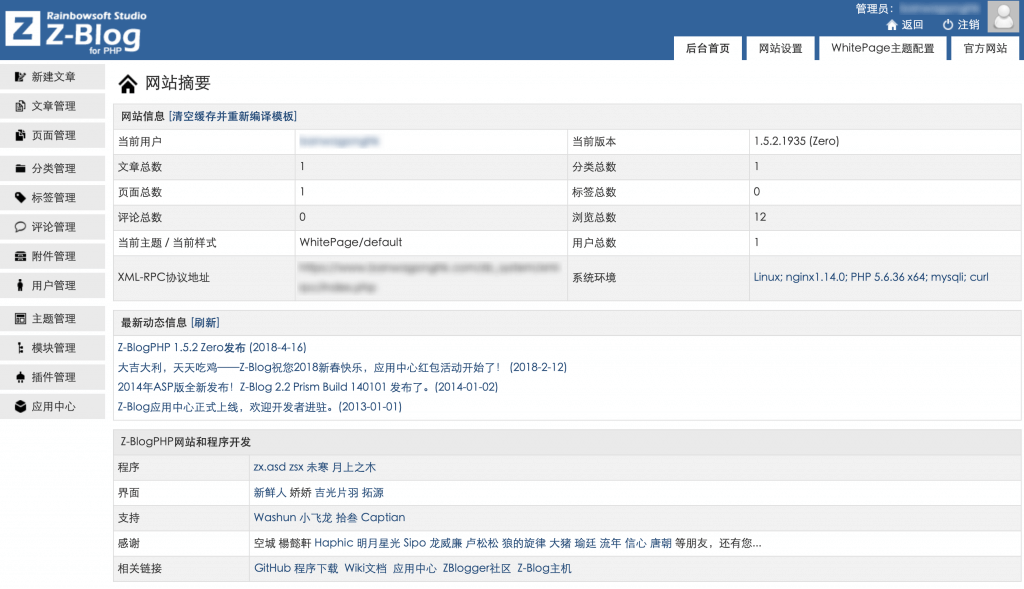Click the house icon beside 网站摘要
The width and height of the screenshot is (1024, 589).
[128, 84]
